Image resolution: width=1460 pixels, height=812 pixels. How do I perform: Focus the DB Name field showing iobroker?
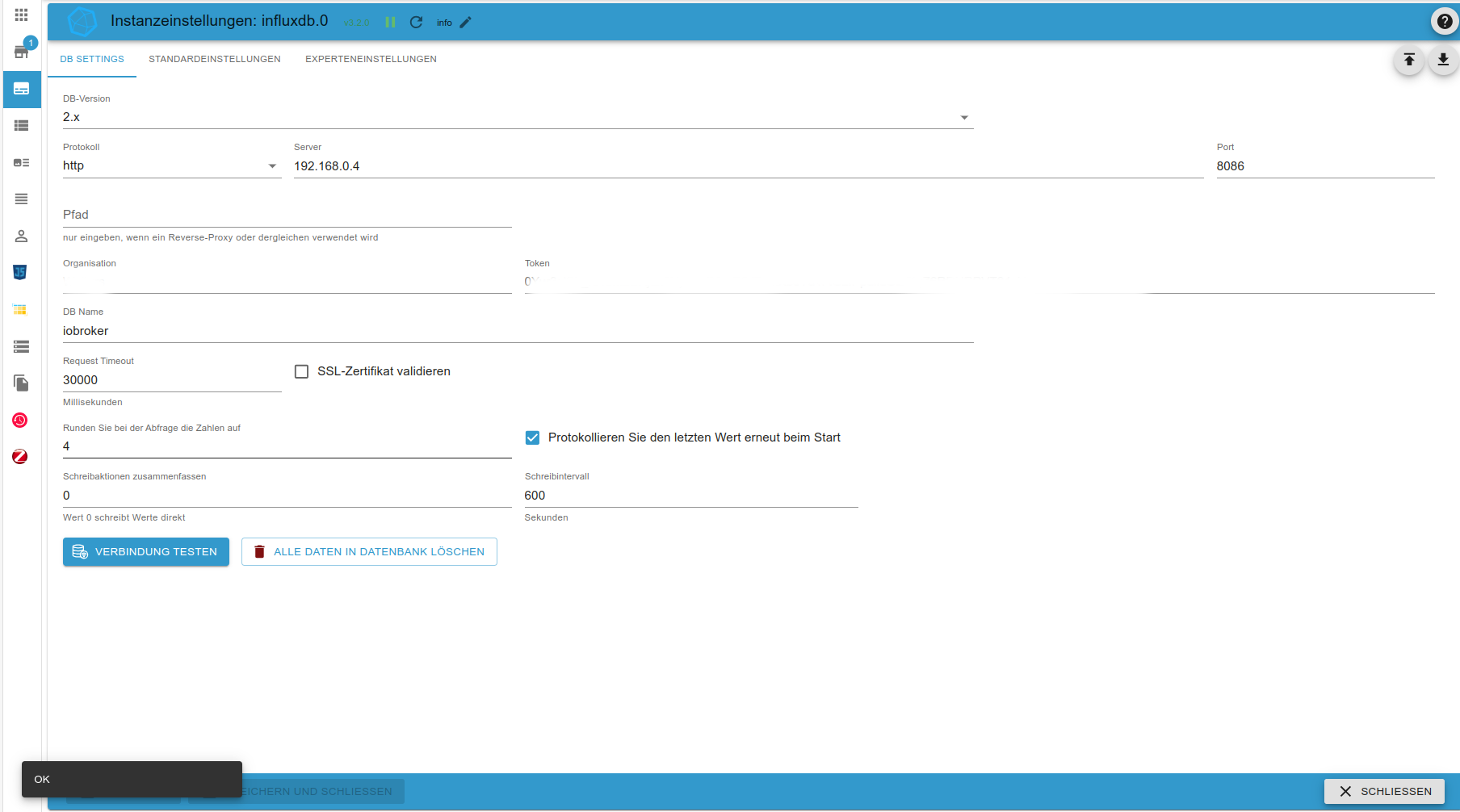tap(518, 331)
